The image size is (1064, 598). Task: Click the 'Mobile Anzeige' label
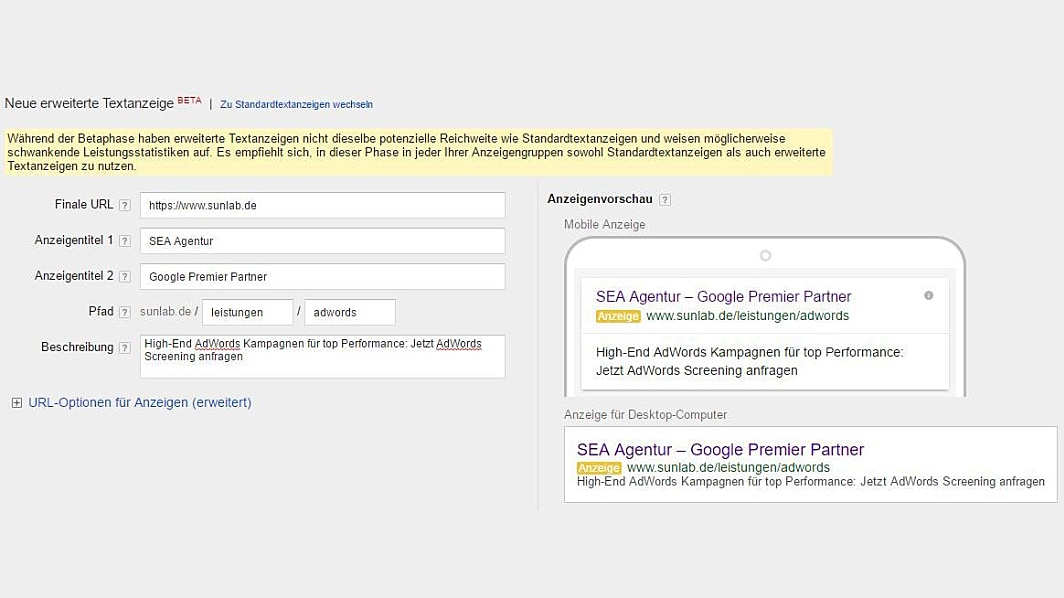(x=605, y=225)
